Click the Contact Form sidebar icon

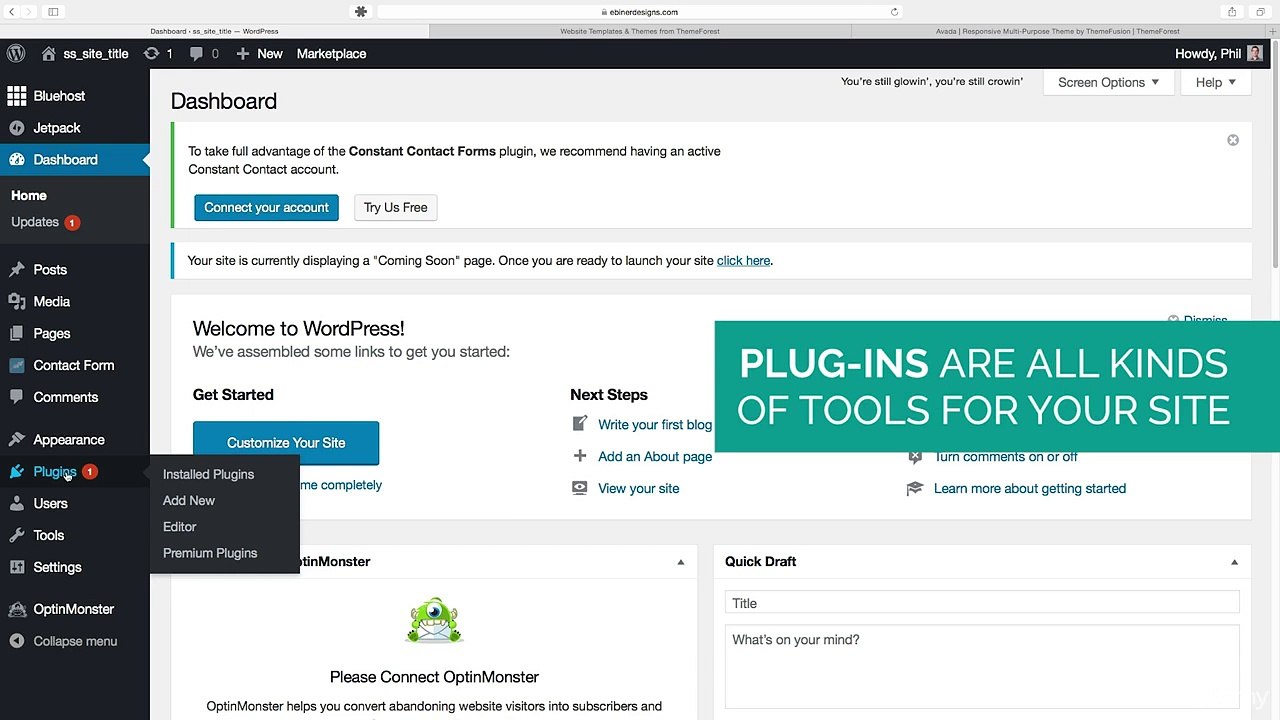[17, 366]
